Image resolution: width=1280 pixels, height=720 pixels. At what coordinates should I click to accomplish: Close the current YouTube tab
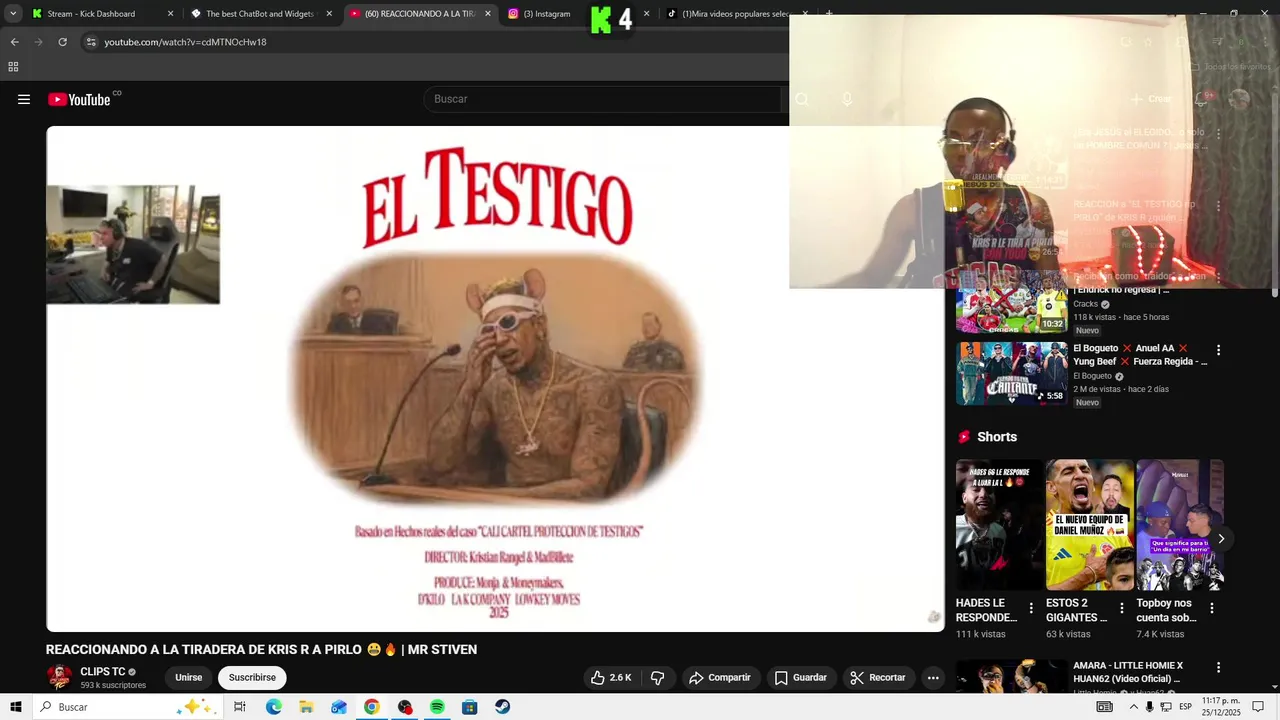coord(488,14)
